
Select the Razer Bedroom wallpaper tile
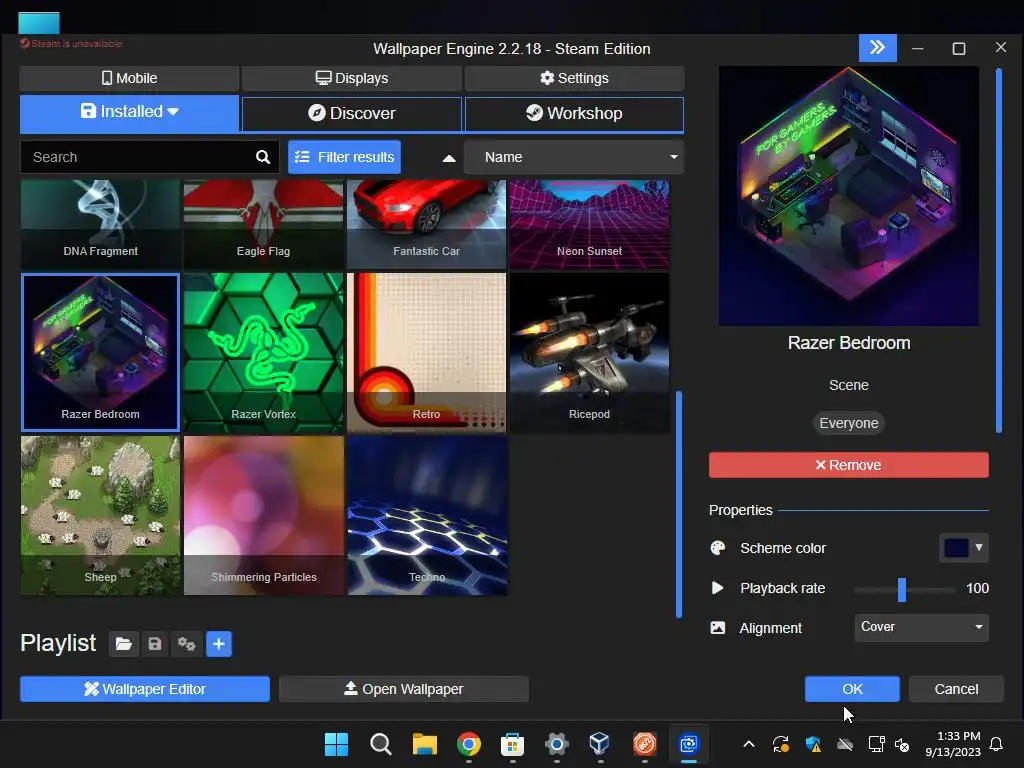click(x=101, y=353)
